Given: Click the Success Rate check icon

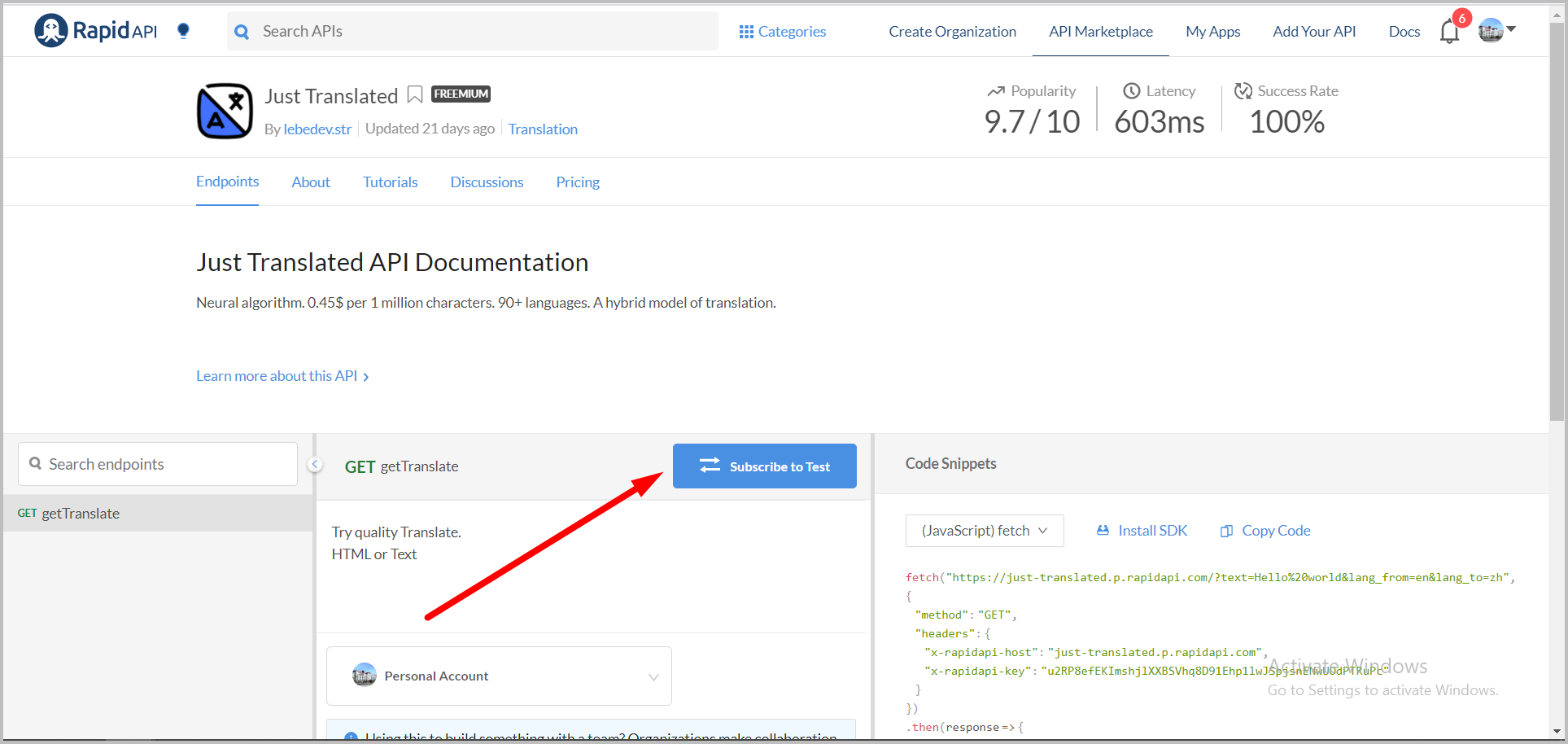Looking at the screenshot, I should point(1243,90).
